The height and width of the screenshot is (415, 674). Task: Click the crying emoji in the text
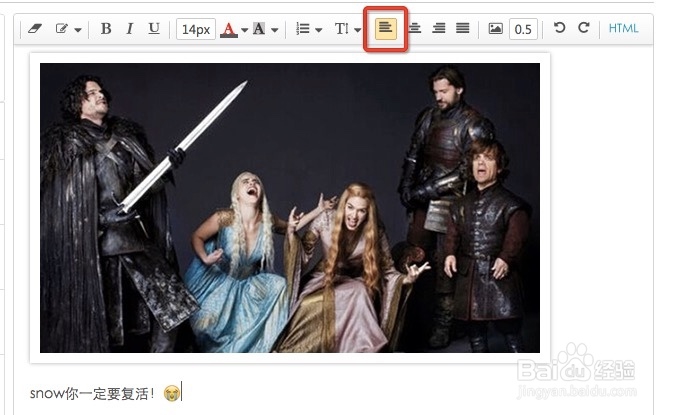172,393
